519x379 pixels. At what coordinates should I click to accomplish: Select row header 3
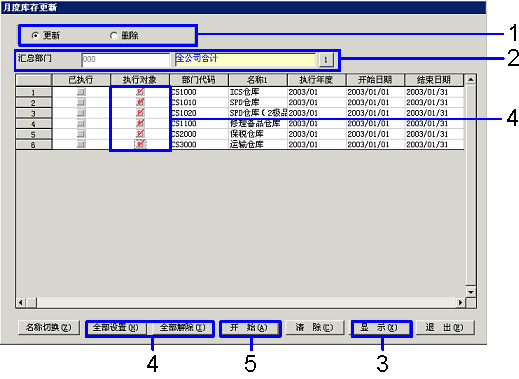[x=34, y=113]
